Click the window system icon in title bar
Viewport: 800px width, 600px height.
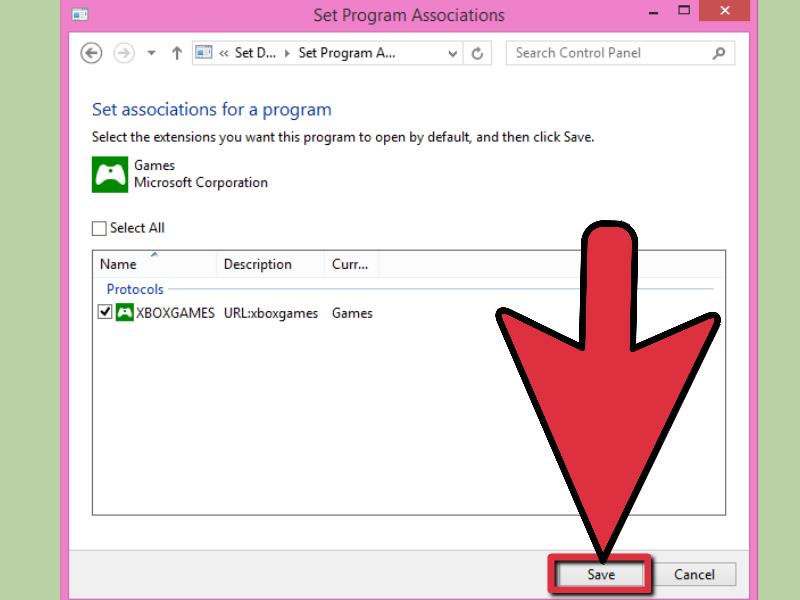coord(80,15)
